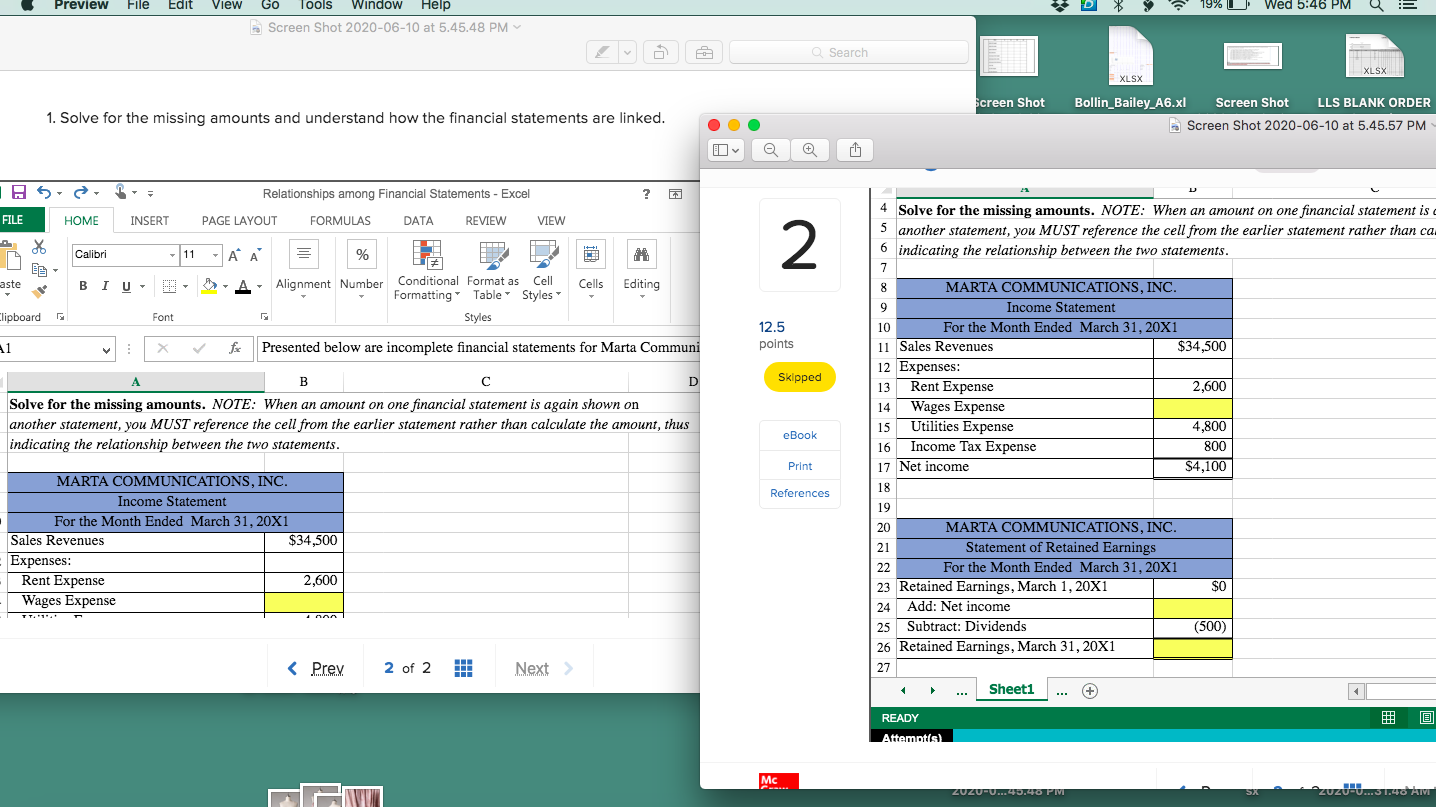The height and width of the screenshot is (807, 1436).
Task: Switch to the PAGE LAYOUT ribbon tab
Action: 239,221
